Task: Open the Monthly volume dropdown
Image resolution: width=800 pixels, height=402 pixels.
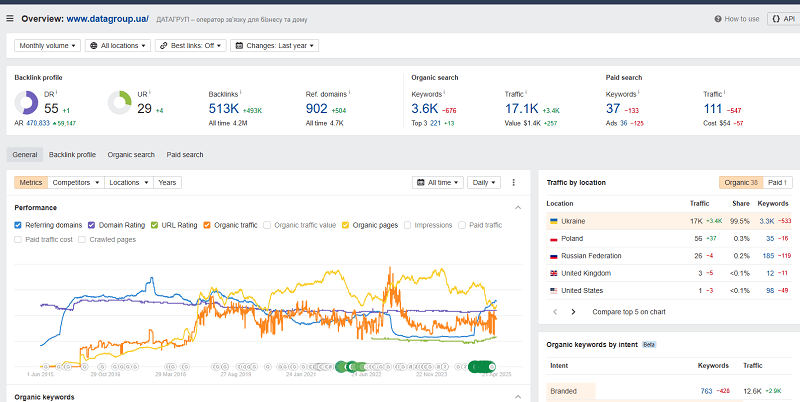Action: [x=47, y=45]
